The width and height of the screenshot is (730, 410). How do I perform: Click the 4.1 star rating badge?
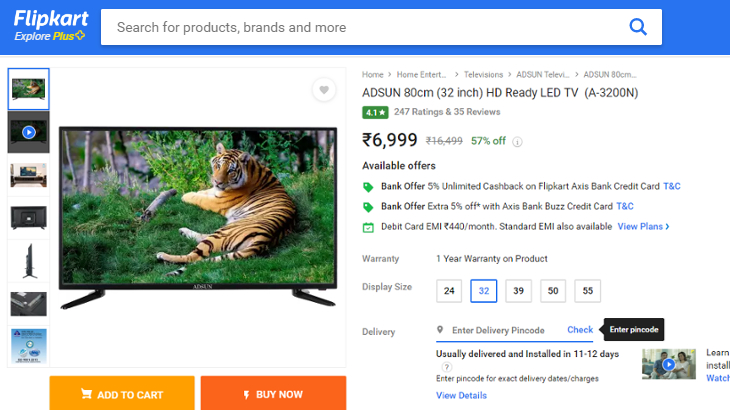click(x=375, y=112)
